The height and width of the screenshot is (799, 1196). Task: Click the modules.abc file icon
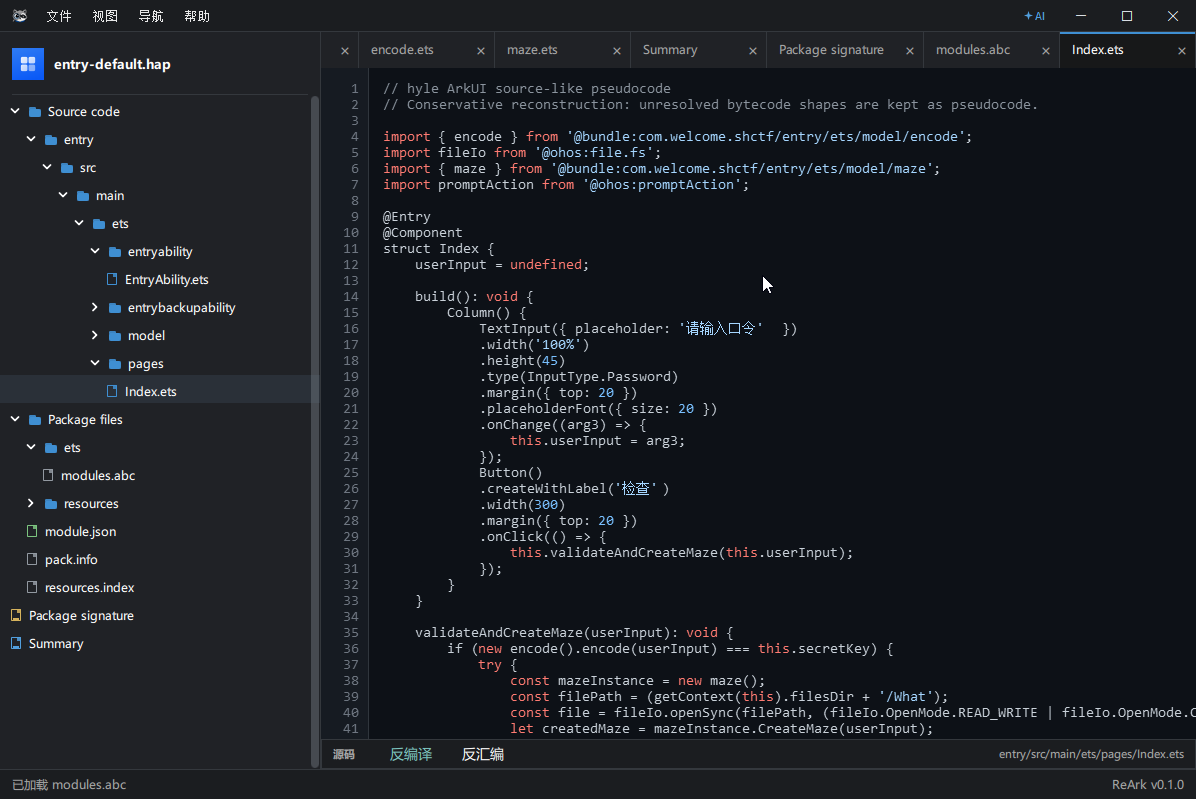point(48,475)
